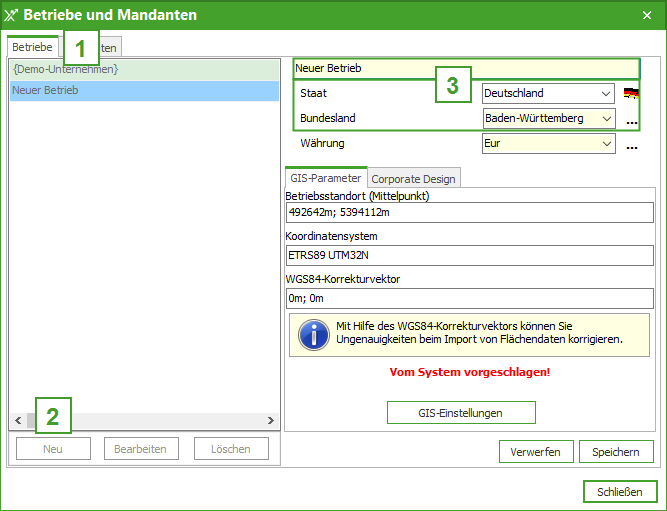
Task: Click the ellipsis button next to Währung
Action: [x=631, y=146]
